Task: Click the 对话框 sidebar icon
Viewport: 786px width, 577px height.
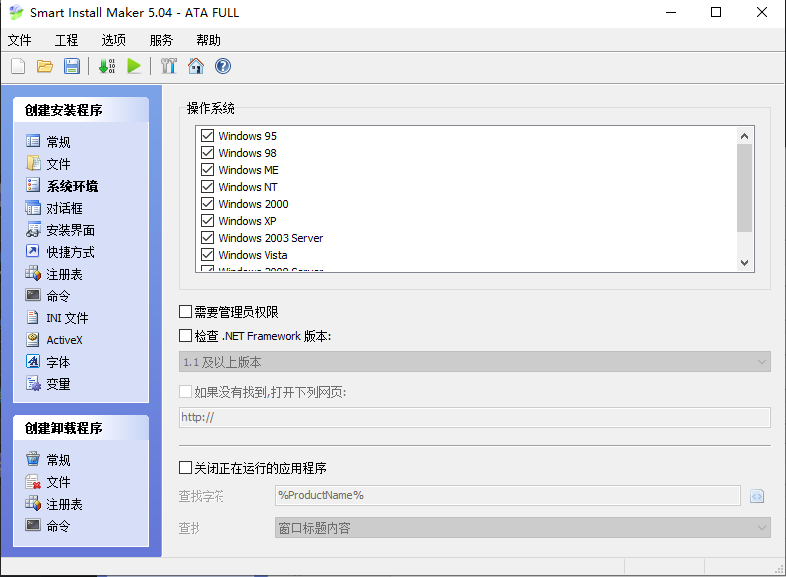Action: click(33, 207)
